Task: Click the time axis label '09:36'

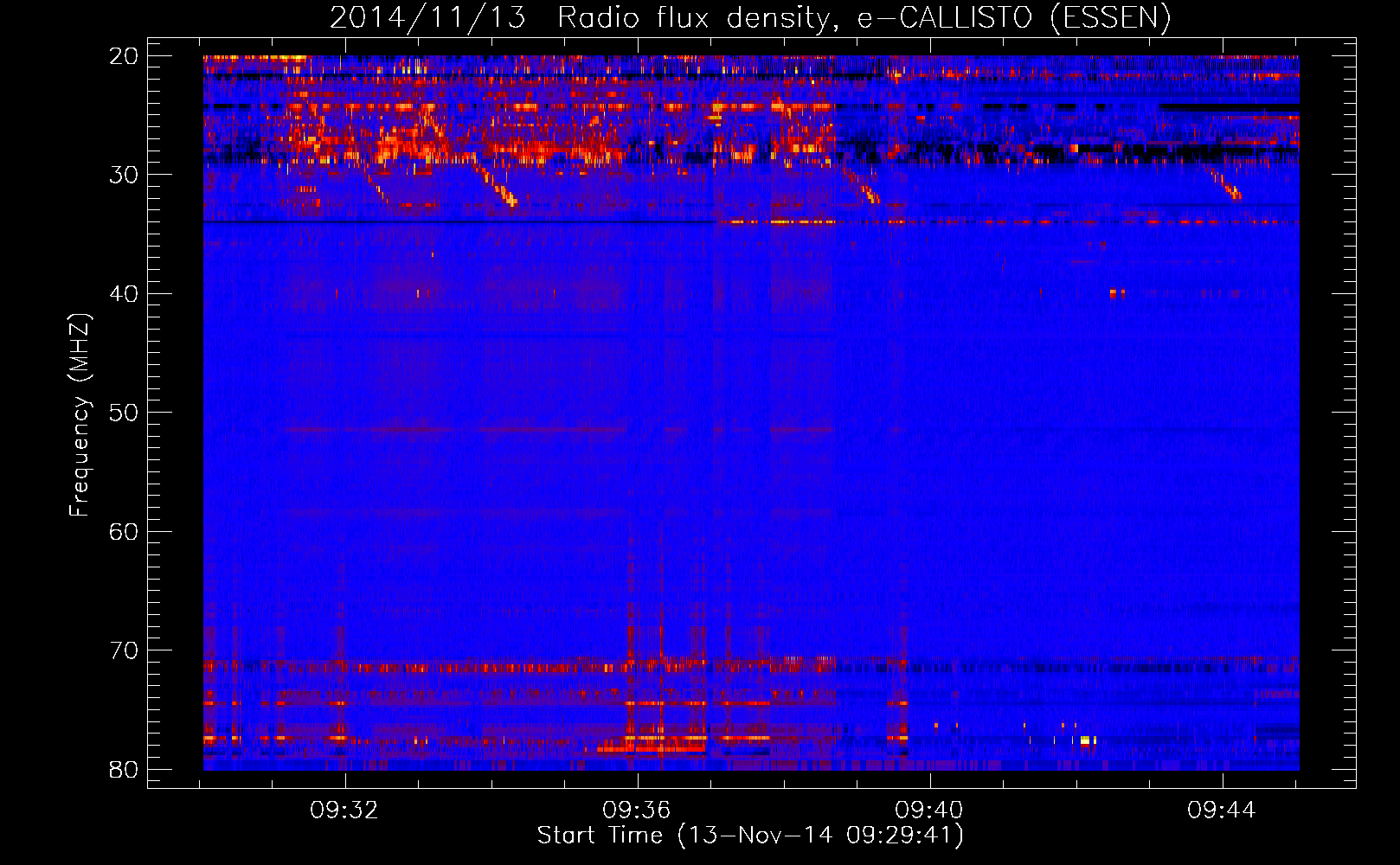Action: coord(637,811)
